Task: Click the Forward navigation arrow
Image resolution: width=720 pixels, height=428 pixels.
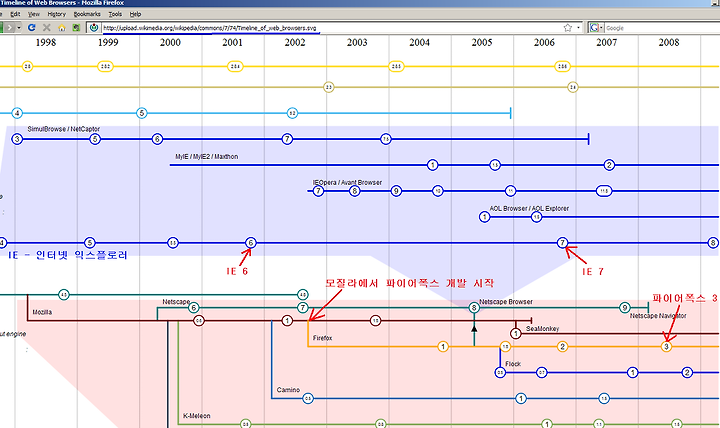Action: (x=9, y=28)
